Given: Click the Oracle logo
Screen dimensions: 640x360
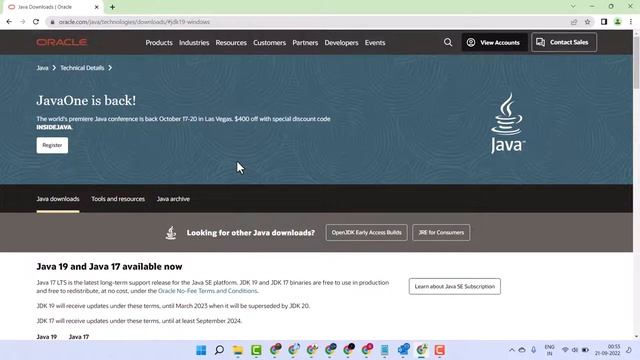Looking at the screenshot, I should pos(62,42).
